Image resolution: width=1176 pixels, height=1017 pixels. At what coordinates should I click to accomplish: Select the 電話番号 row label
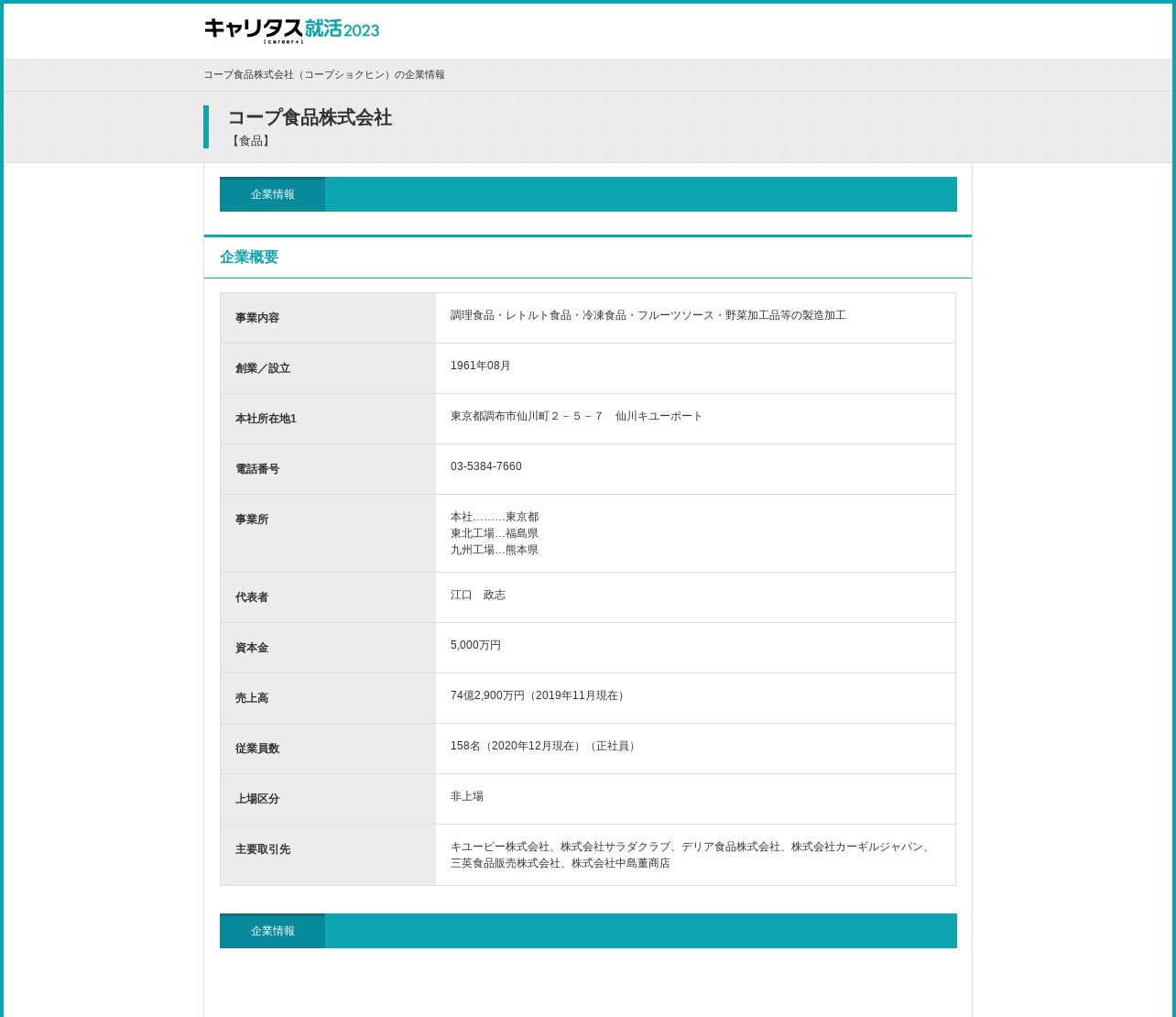pos(257,469)
